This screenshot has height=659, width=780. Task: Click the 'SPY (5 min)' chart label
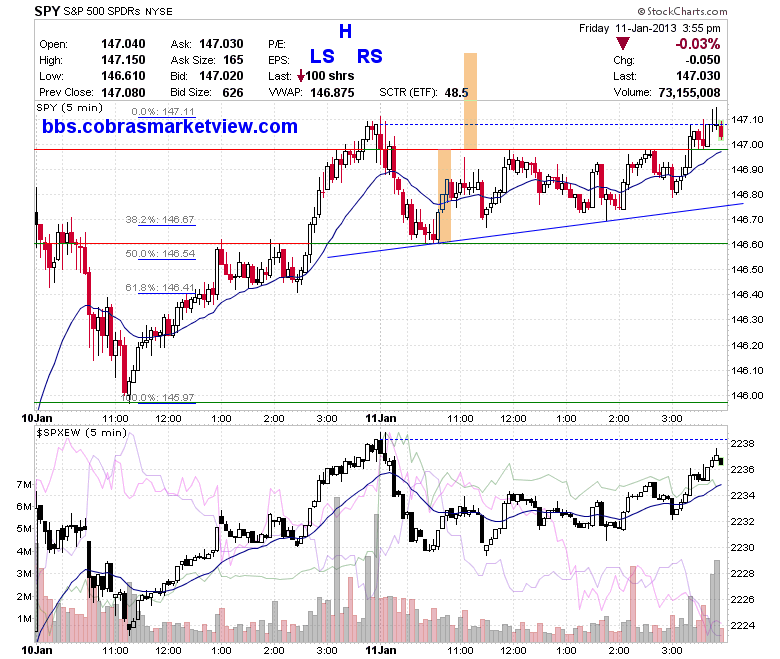click(x=69, y=107)
